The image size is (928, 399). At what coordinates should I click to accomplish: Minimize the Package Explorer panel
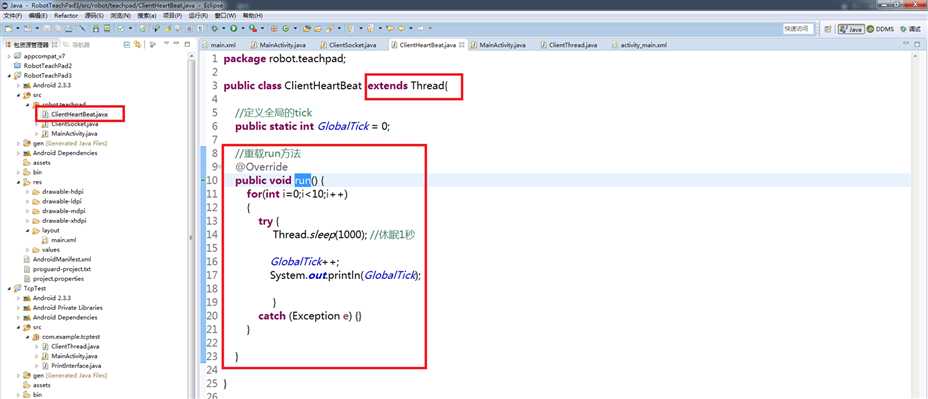click(176, 44)
